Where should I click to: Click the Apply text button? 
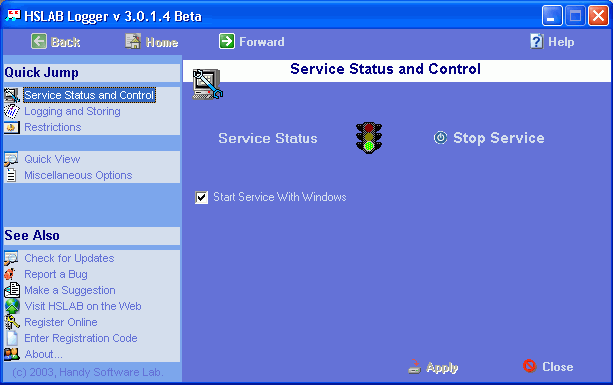[442, 367]
